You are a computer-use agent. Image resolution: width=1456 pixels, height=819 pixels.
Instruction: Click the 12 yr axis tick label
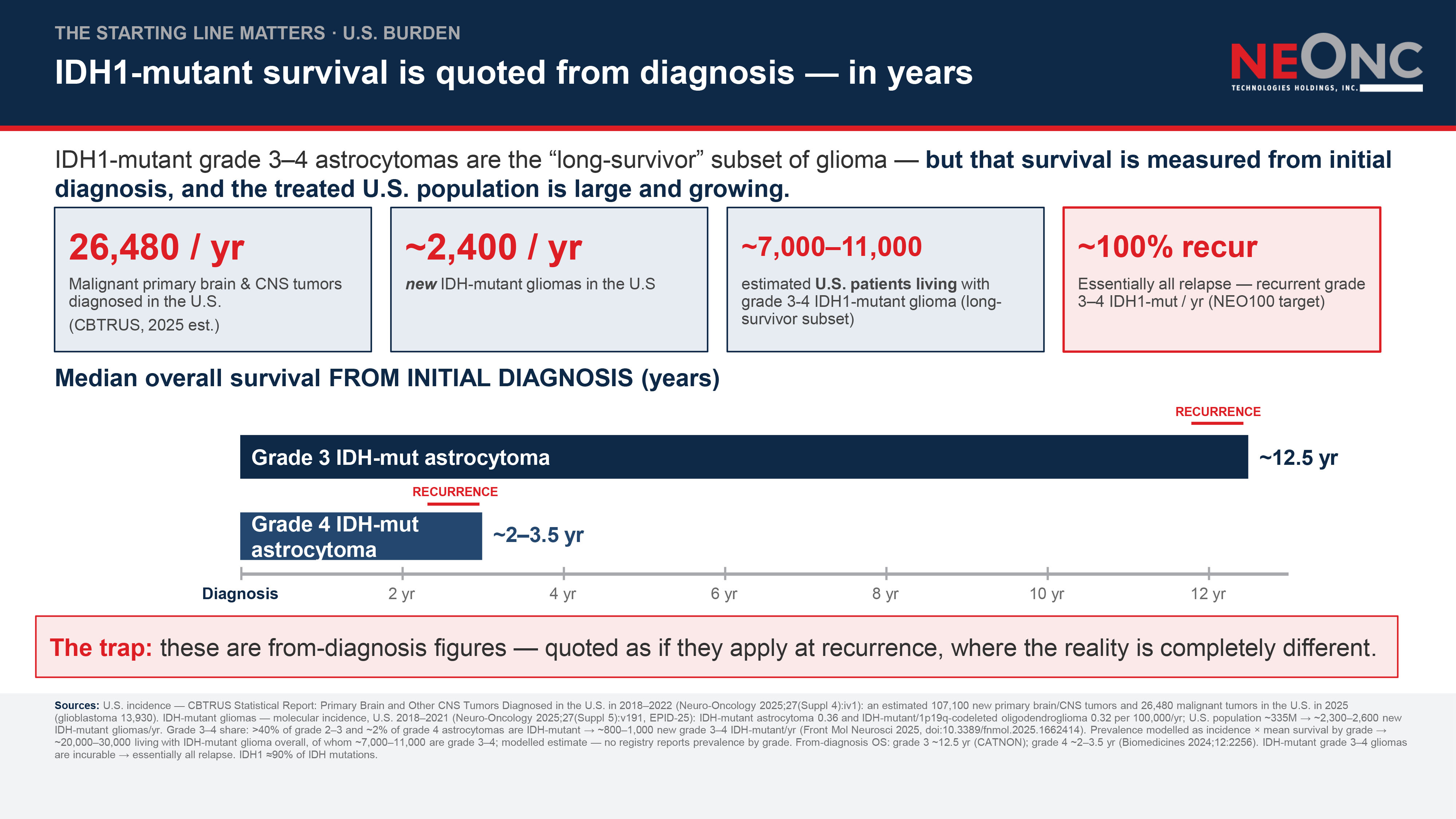(1208, 593)
